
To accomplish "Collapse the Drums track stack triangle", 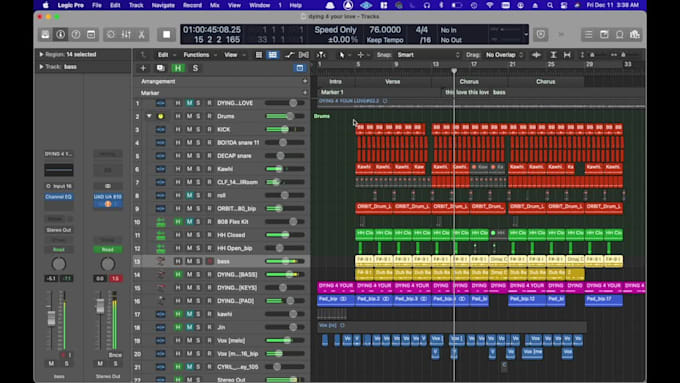I will (x=149, y=116).
